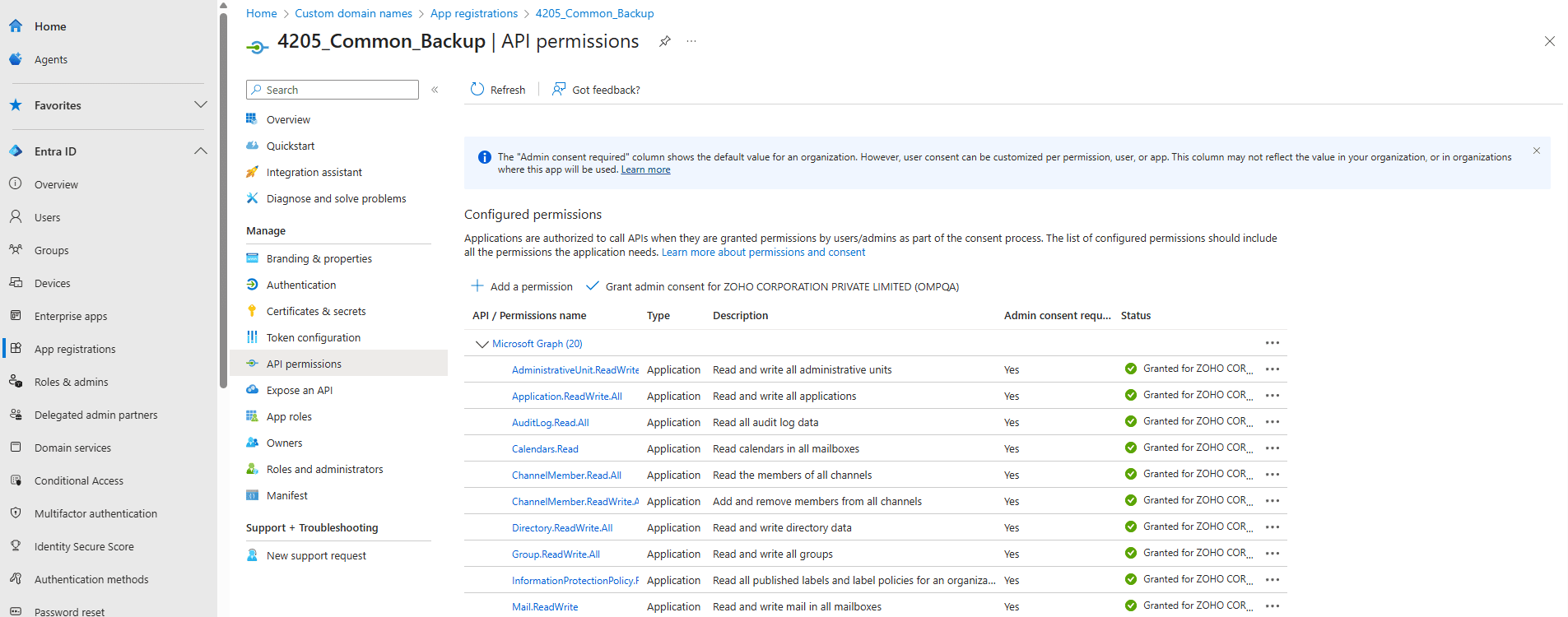1568x617 pixels.
Task: Close the API permissions blade
Action: [1550, 41]
